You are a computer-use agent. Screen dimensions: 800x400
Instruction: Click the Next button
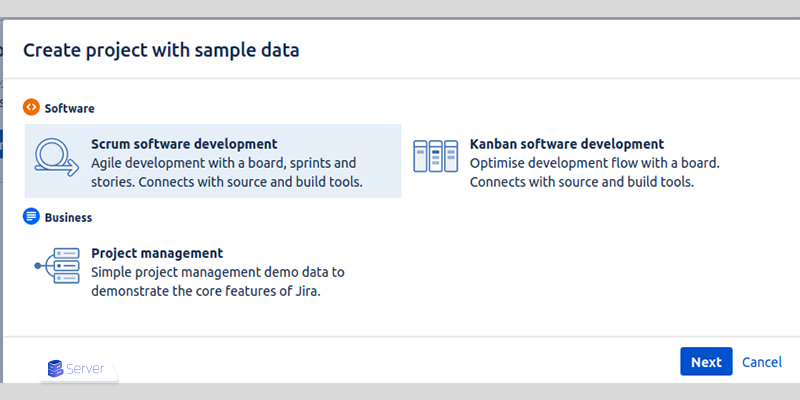point(706,362)
